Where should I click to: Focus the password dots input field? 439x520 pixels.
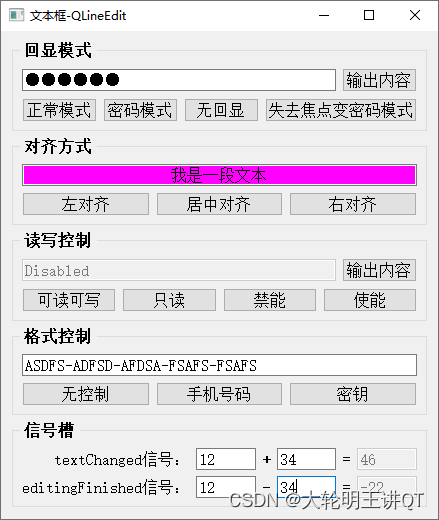click(x=179, y=80)
